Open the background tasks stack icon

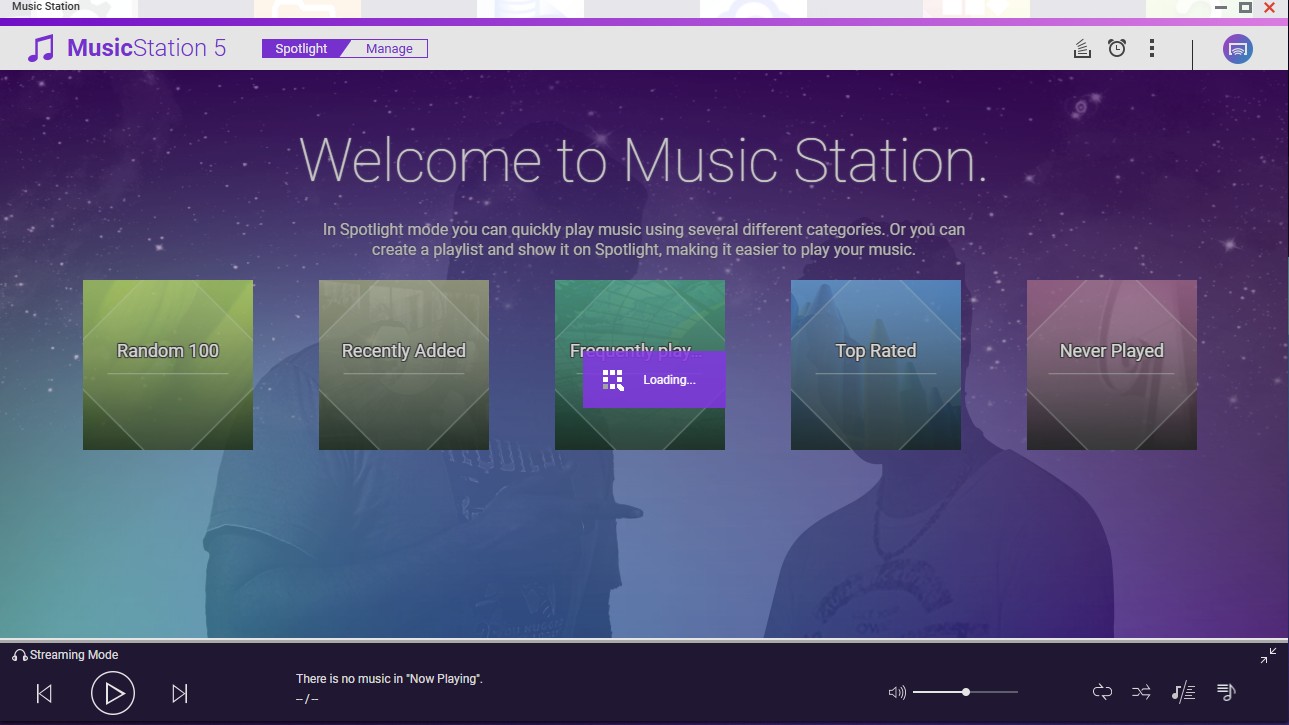(1082, 48)
